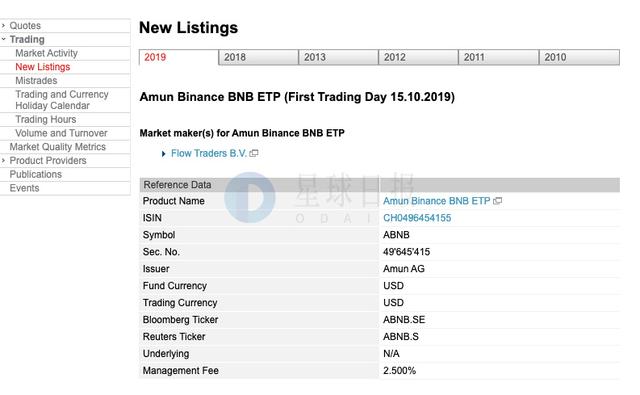This screenshot has height=395, width=640.
Task: Switch to the 2011 tab
Action: 498,57
